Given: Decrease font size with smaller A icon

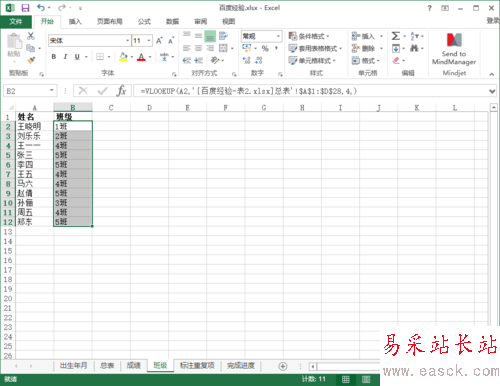Looking at the screenshot, I should [171, 41].
